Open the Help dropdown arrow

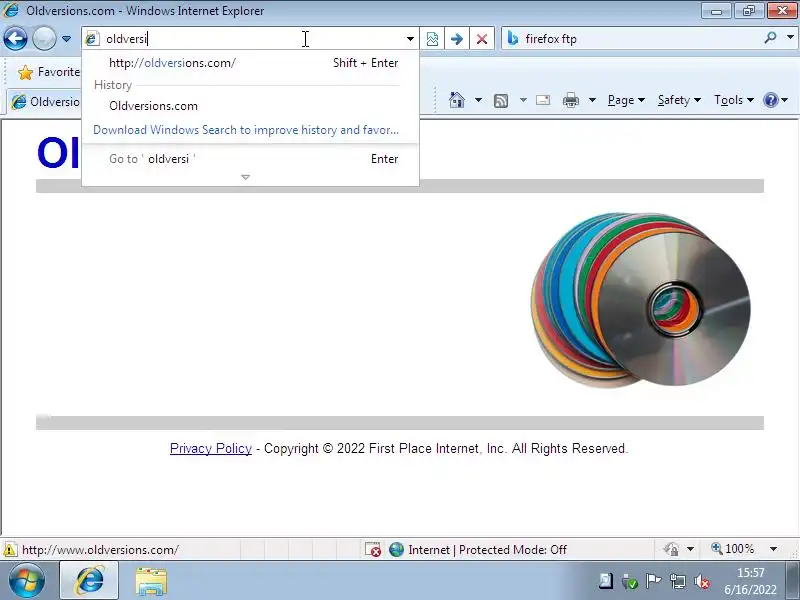pos(785,100)
